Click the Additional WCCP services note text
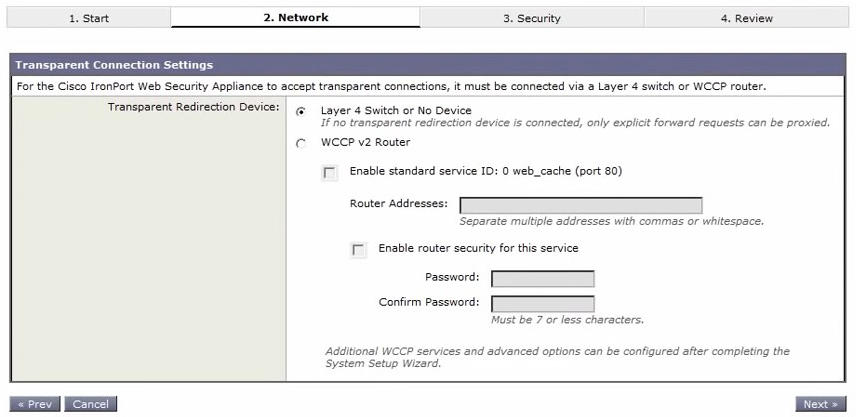Screen dimensions: 856x417 coord(557,357)
